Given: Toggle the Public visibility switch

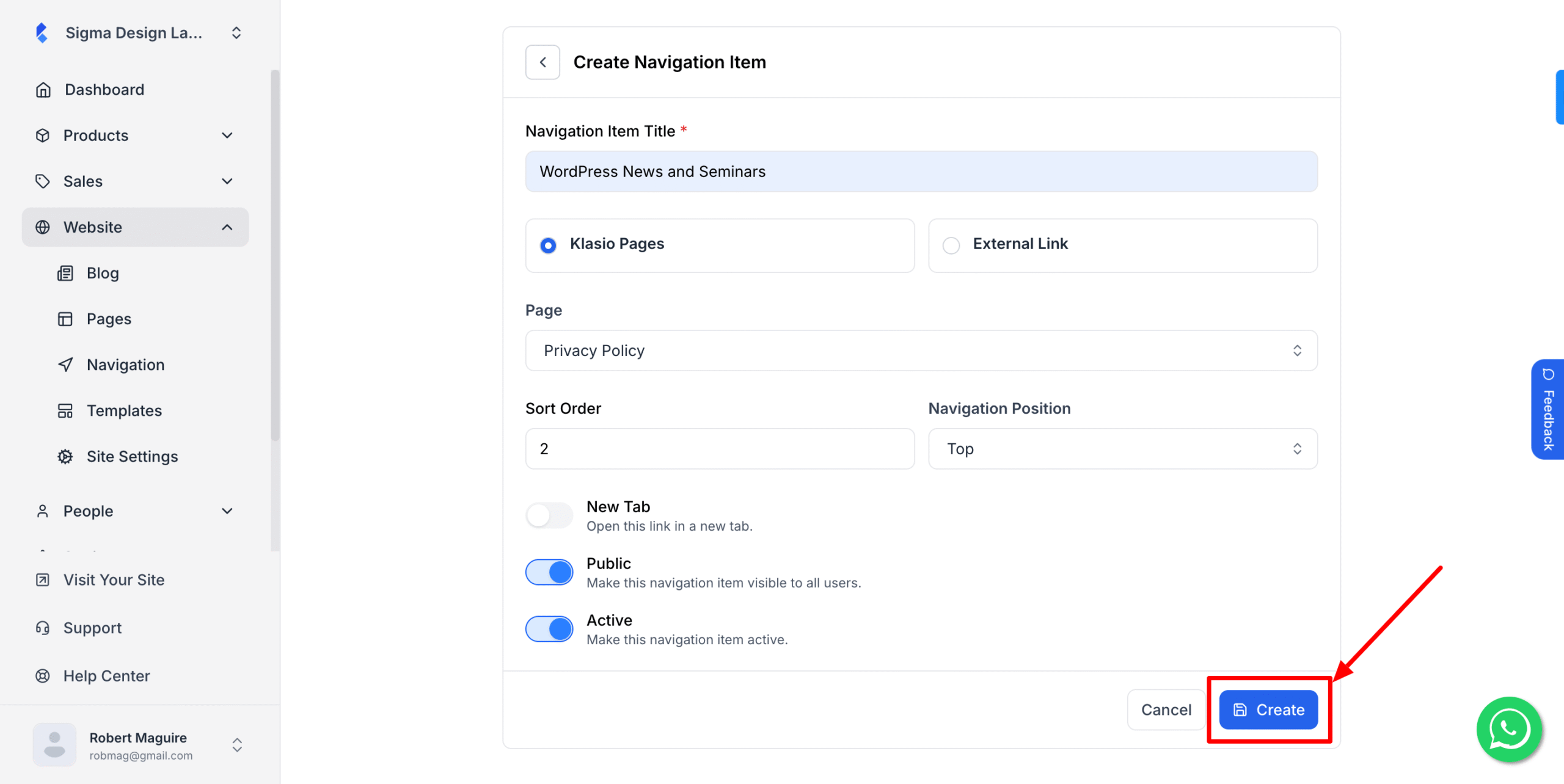Looking at the screenshot, I should coord(549,572).
